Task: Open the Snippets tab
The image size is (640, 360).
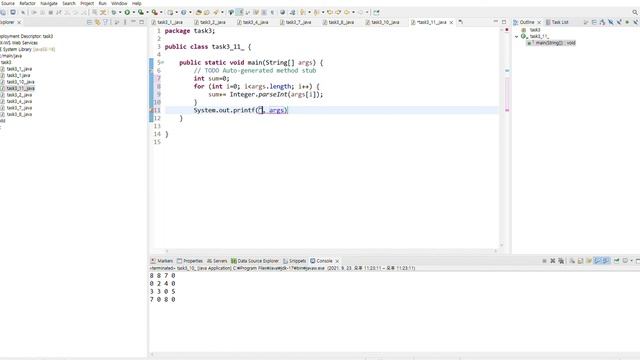Action: click(x=294, y=260)
